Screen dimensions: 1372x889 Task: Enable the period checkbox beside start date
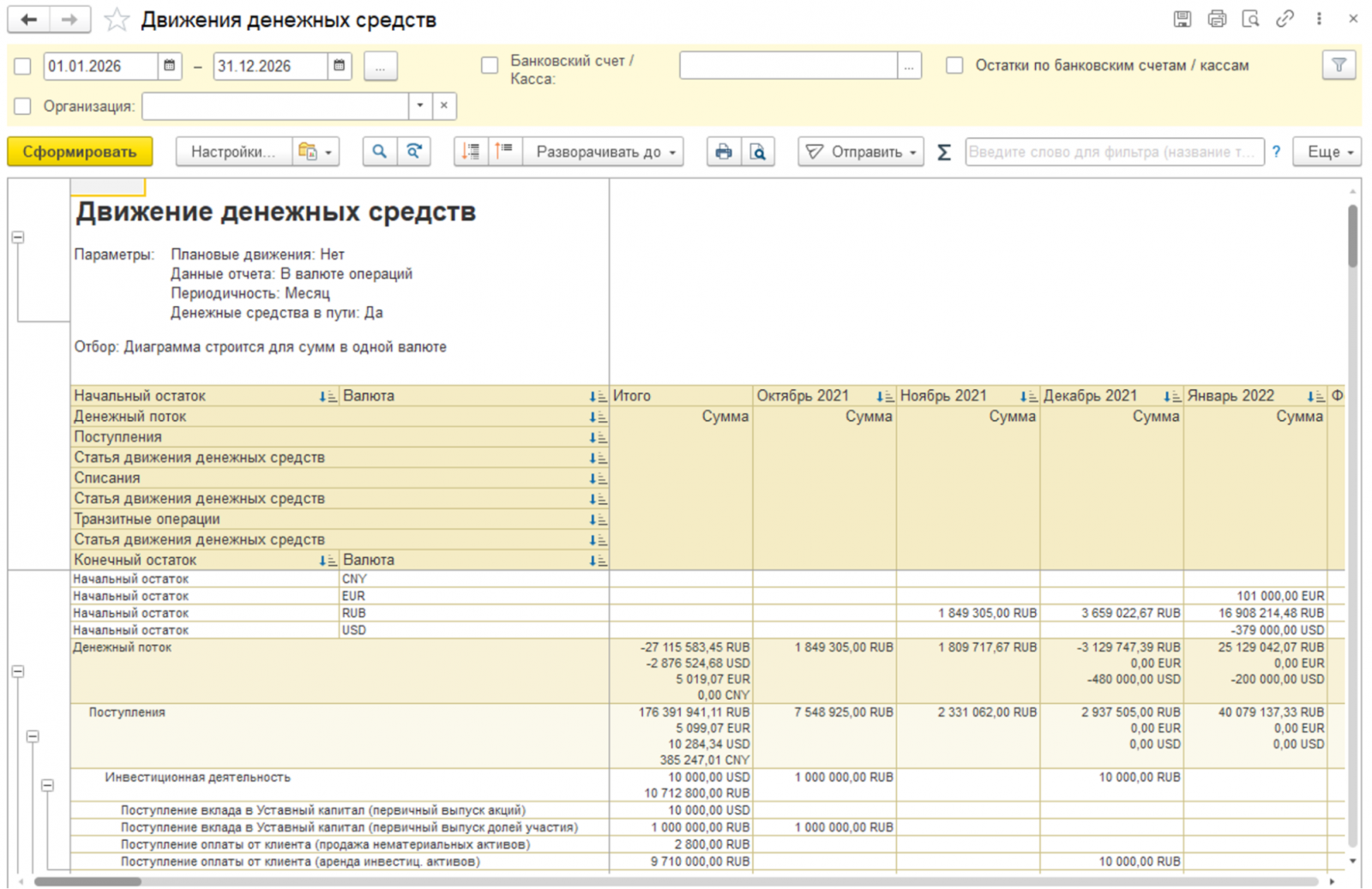click(x=22, y=66)
